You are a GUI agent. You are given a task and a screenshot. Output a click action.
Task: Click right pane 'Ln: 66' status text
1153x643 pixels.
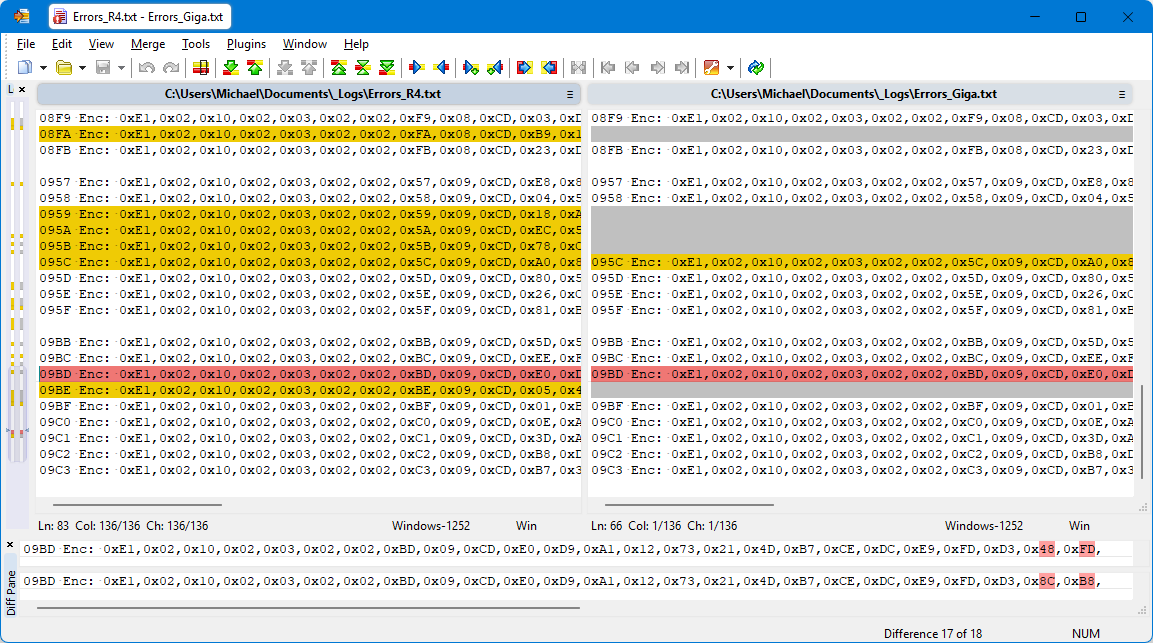click(x=607, y=526)
